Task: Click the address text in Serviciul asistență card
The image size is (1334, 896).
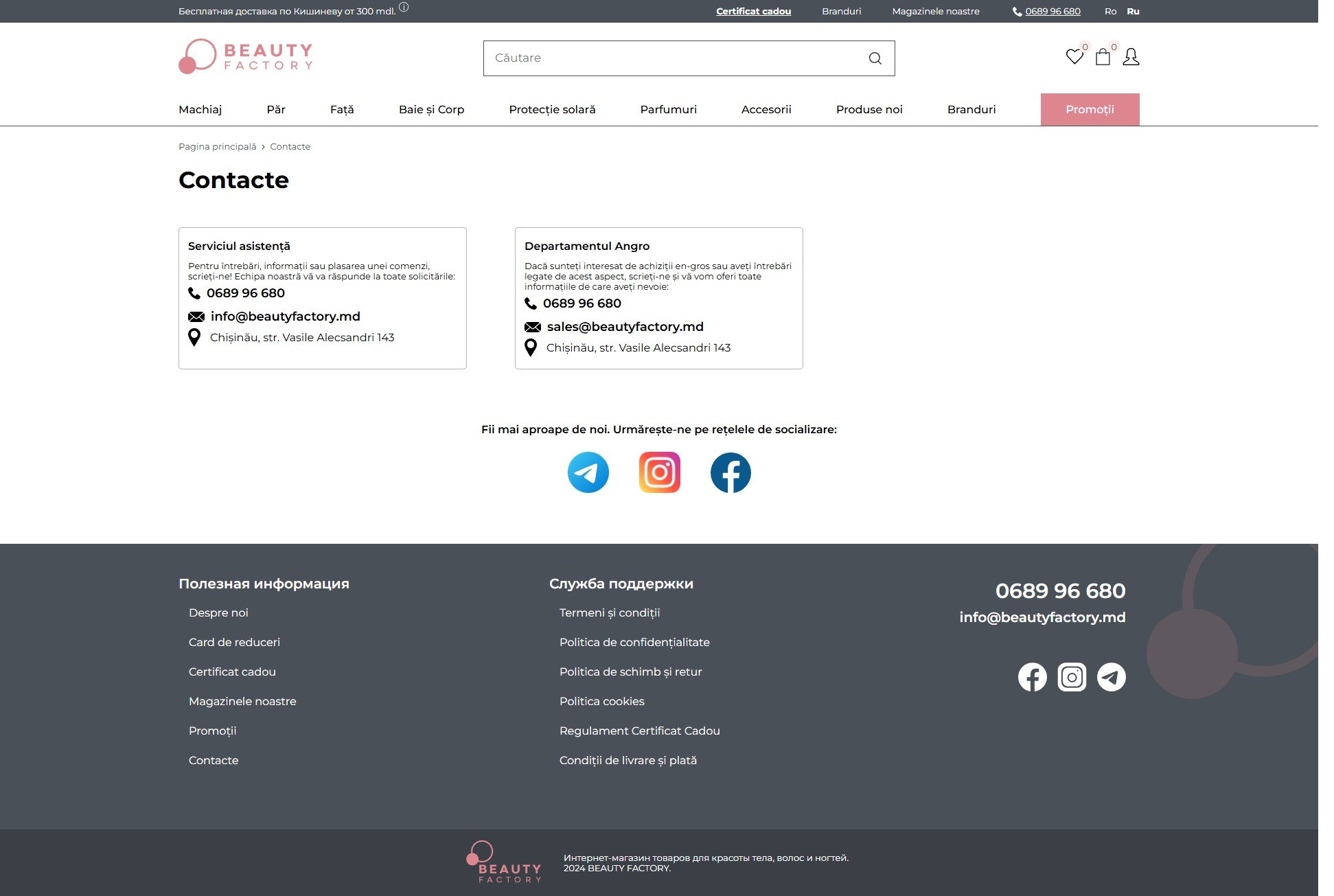Action: point(302,338)
